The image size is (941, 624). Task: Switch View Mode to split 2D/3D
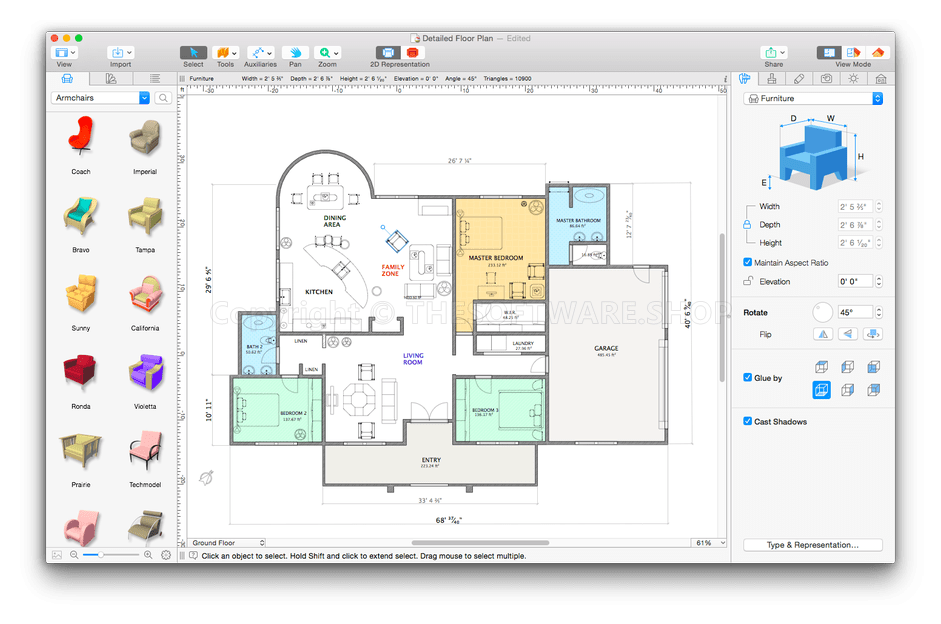point(853,53)
